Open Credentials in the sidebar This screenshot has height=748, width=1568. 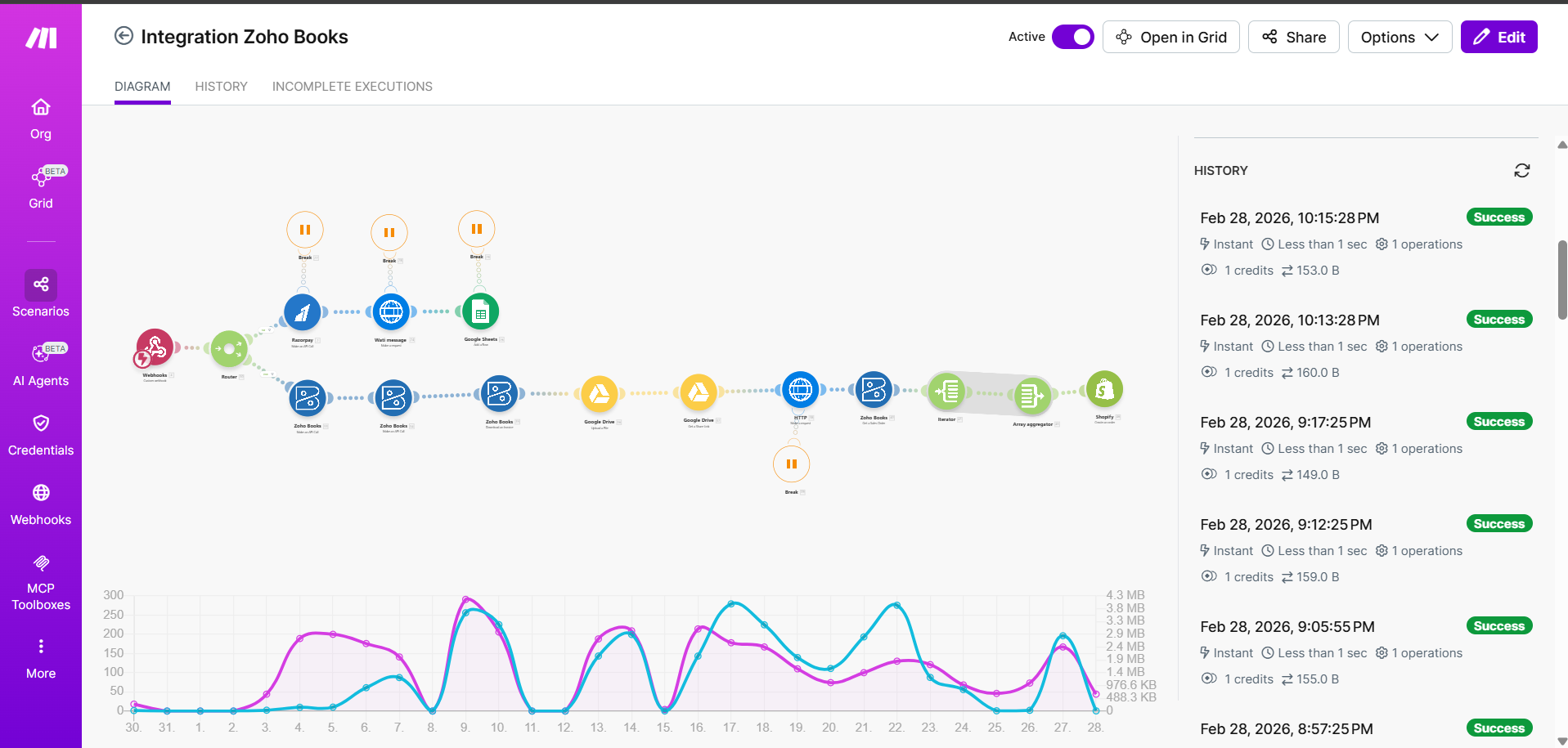point(41,436)
